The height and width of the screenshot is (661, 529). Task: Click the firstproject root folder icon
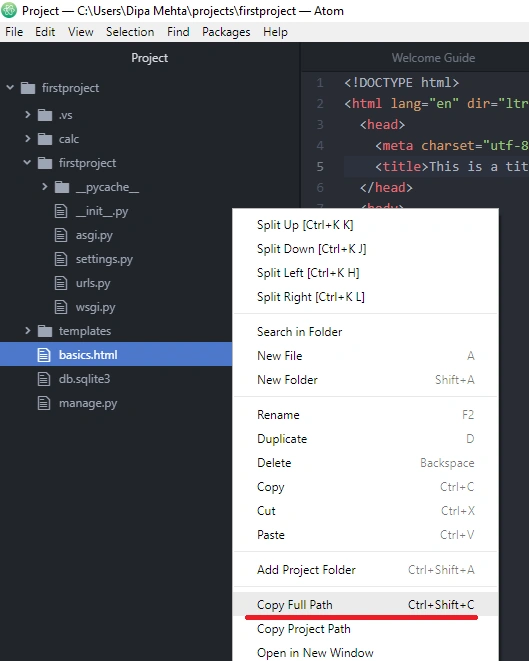click(x=28, y=88)
